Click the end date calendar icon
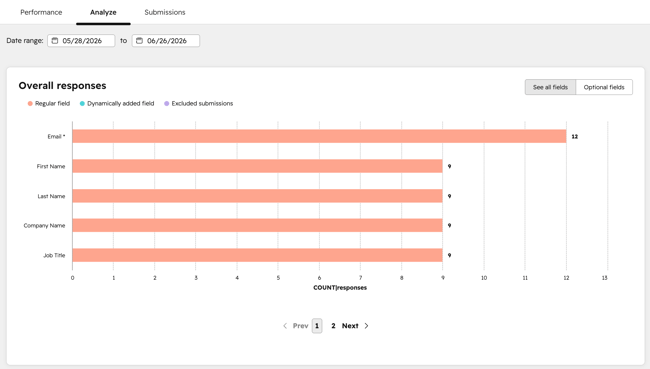The width and height of the screenshot is (650, 369). (139, 41)
